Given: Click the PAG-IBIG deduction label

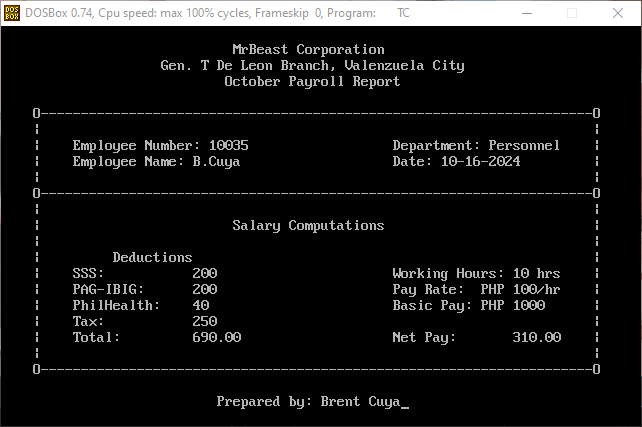Looking at the screenshot, I should pos(108,289).
